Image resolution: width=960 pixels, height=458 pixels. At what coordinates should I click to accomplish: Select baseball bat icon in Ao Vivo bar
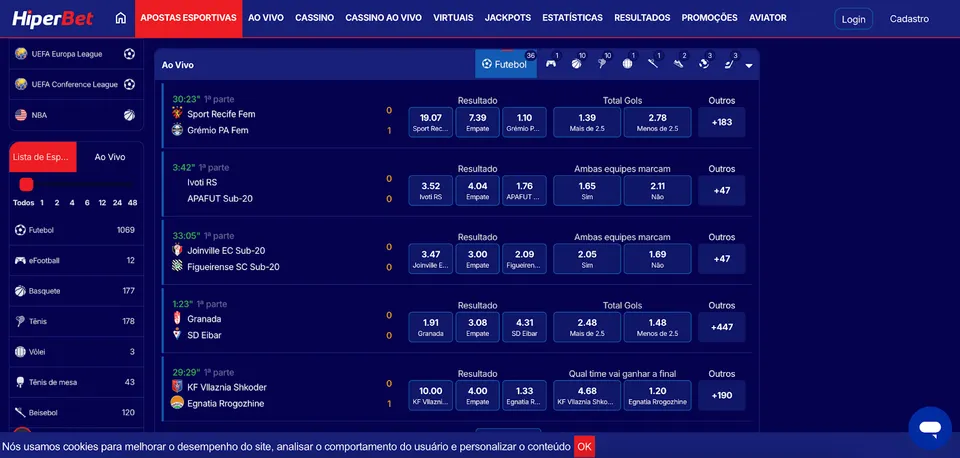coord(653,64)
